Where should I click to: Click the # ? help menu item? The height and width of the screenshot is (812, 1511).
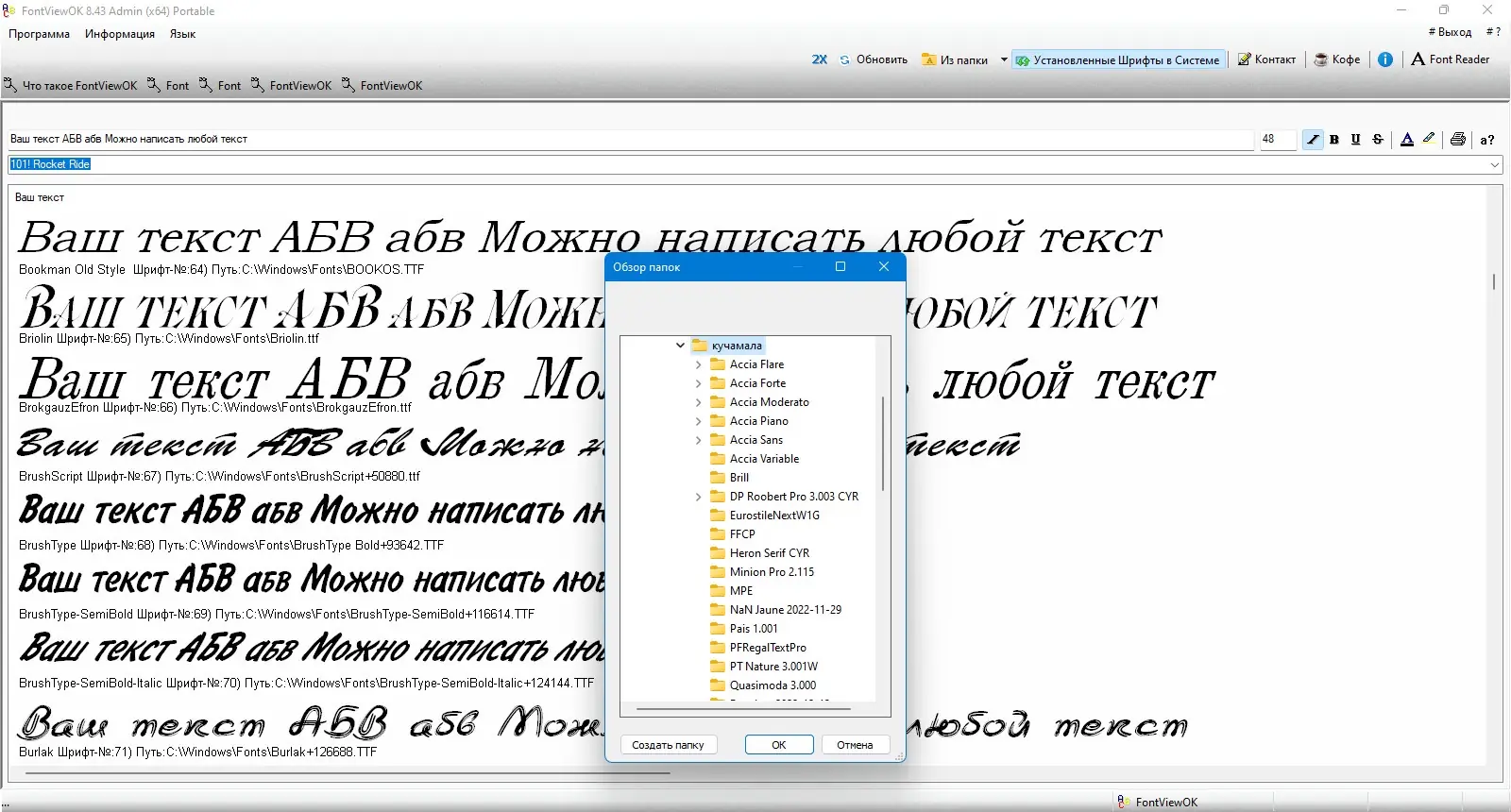1493,32
